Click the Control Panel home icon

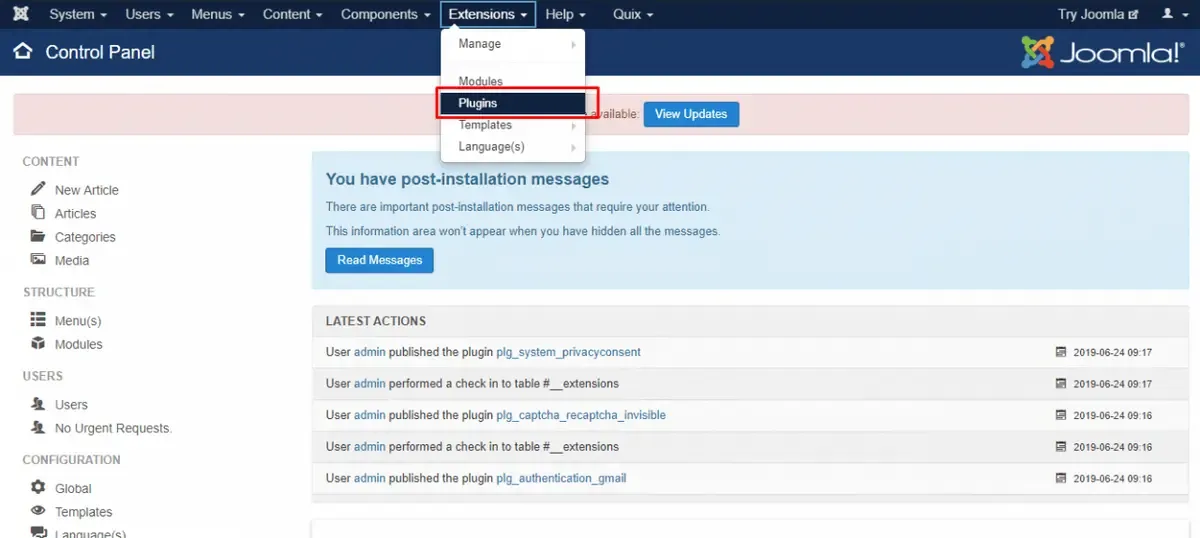23,52
